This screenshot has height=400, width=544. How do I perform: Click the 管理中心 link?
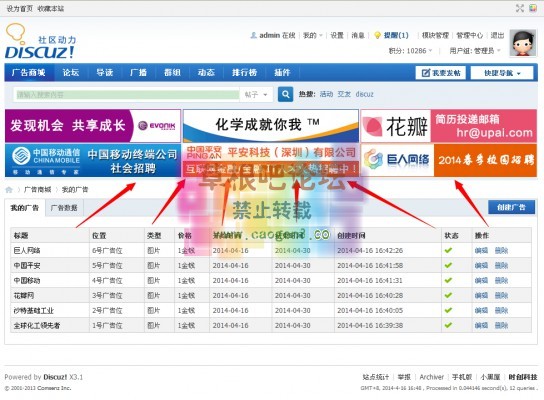[x=469, y=35]
